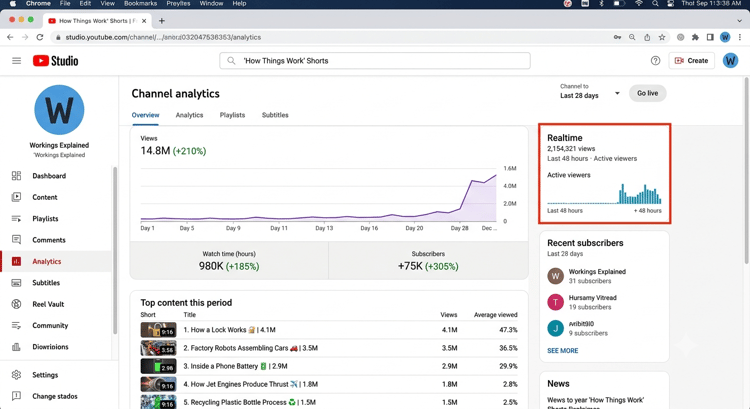Bookmark page with star icon

662,37
